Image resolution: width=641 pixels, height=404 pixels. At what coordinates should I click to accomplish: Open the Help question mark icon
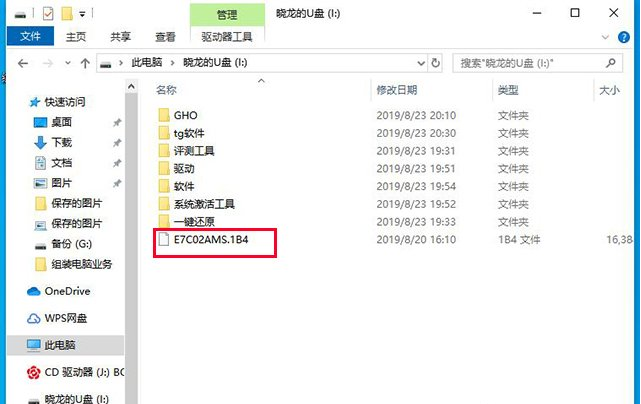[x=623, y=37]
